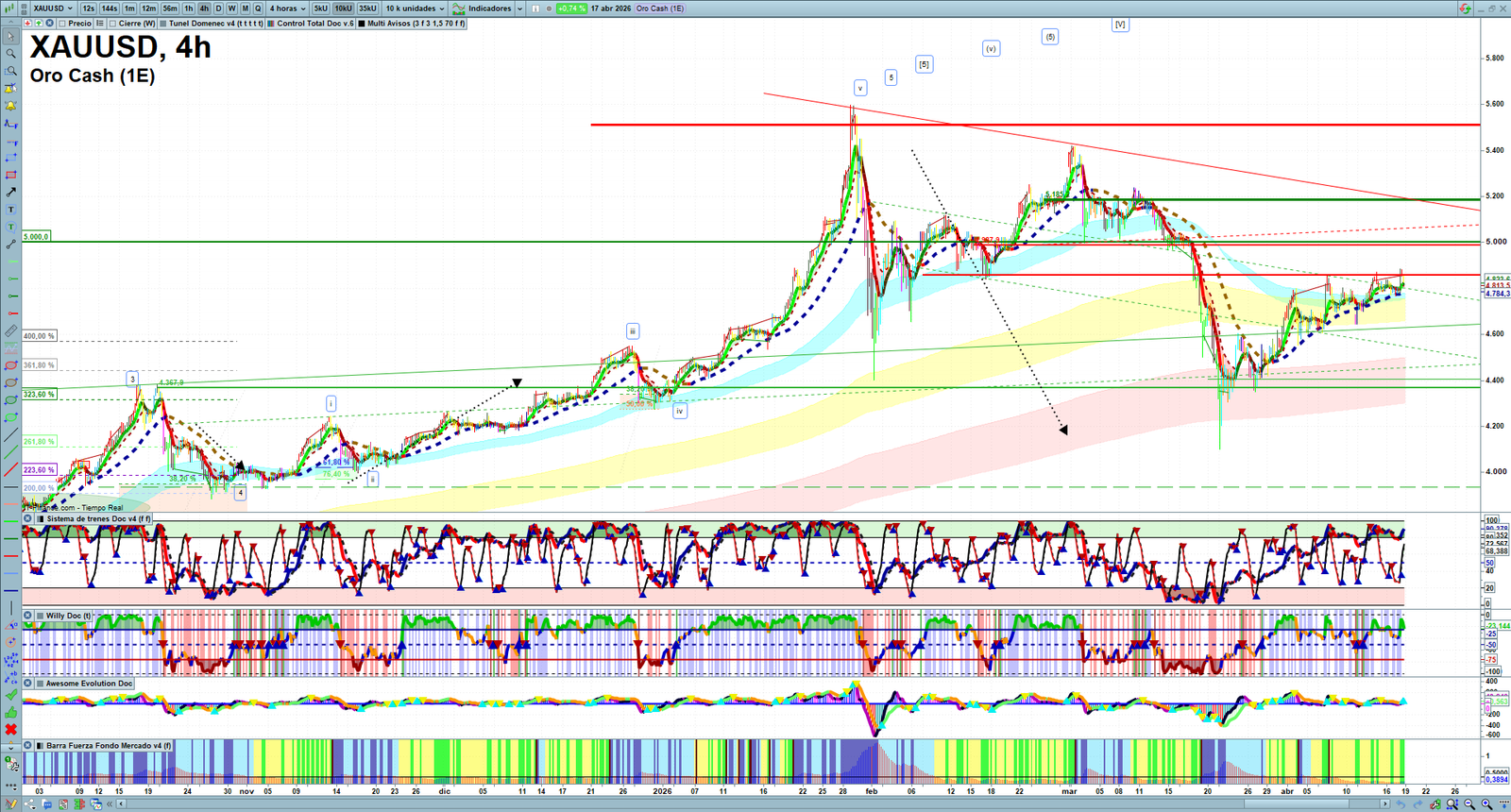The width and height of the screenshot is (1511, 812).
Task: Toggle the Cierre (W) checkbox
Action: click(113, 24)
